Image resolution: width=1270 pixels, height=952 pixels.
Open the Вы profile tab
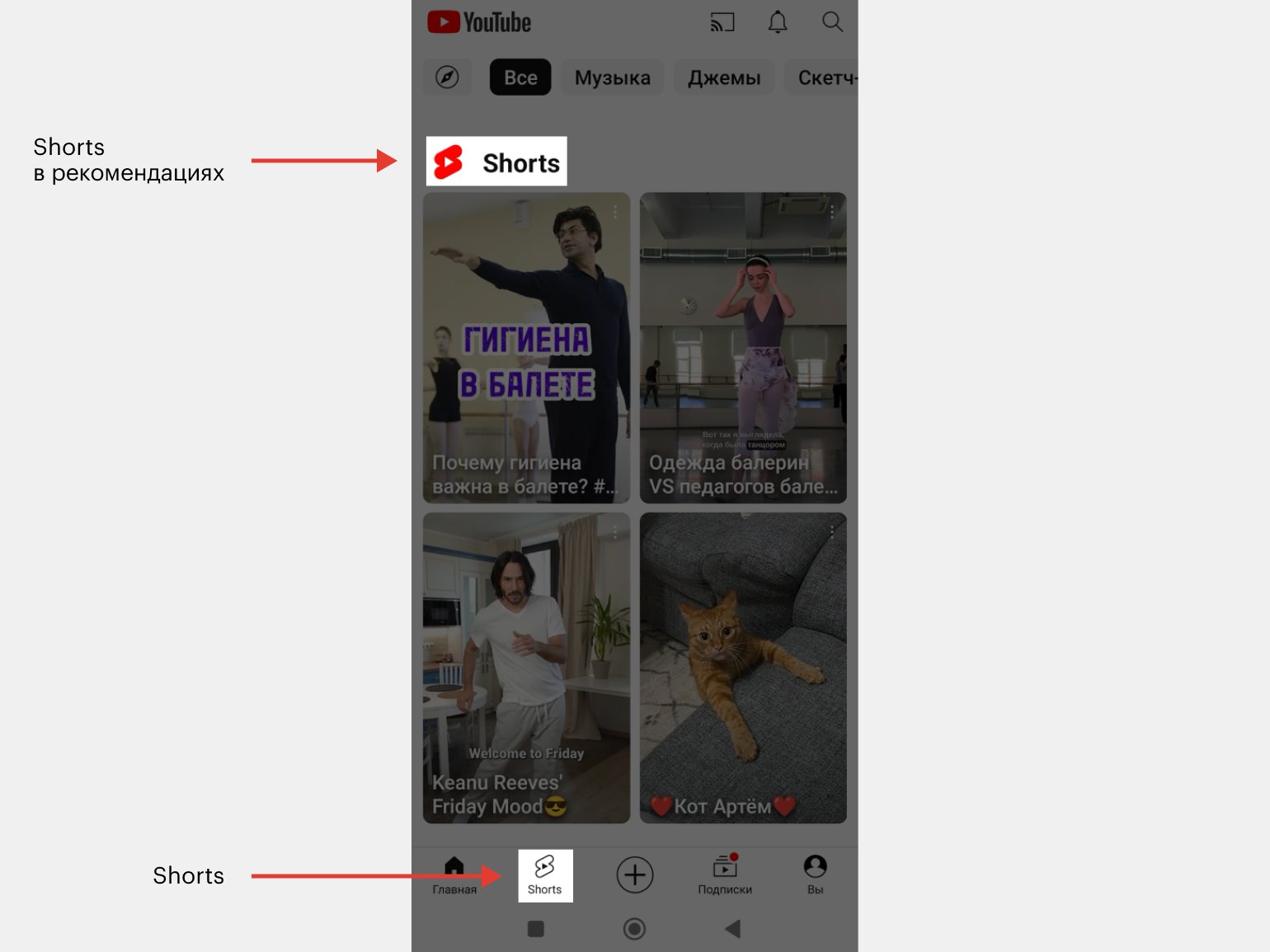pyautogui.click(x=816, y=875)
